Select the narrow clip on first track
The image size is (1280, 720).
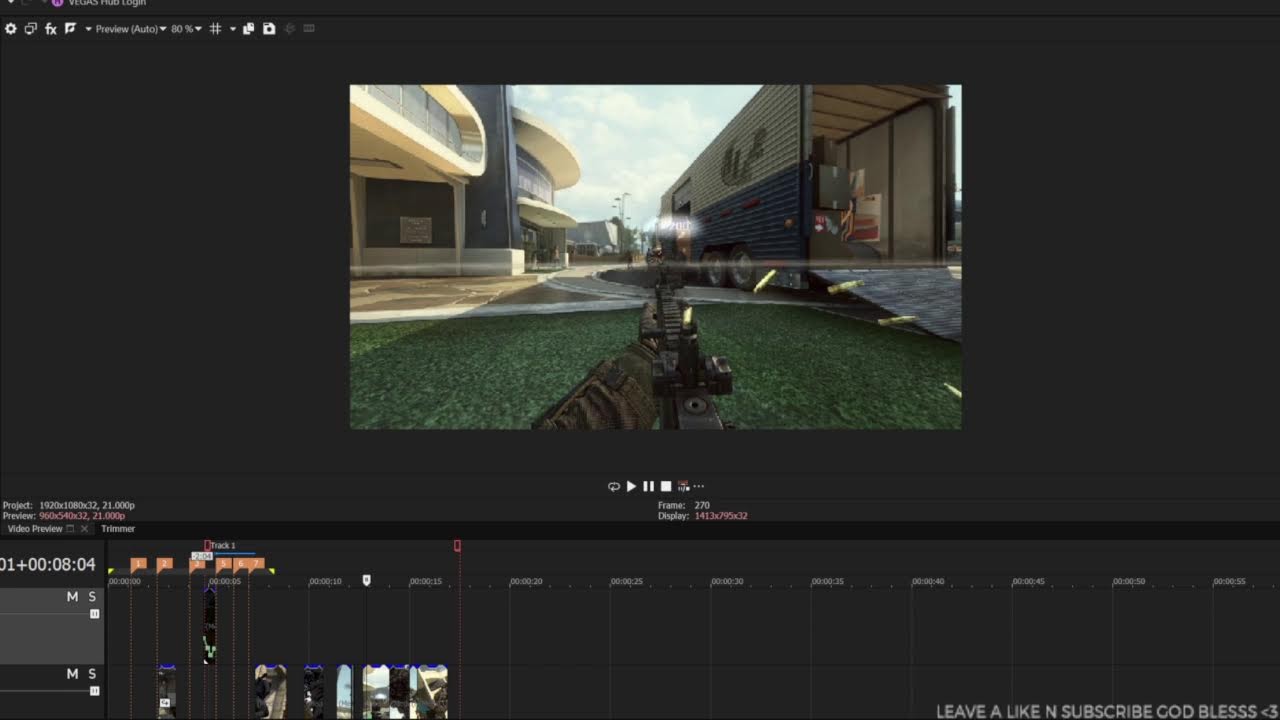tap(209, 626)
